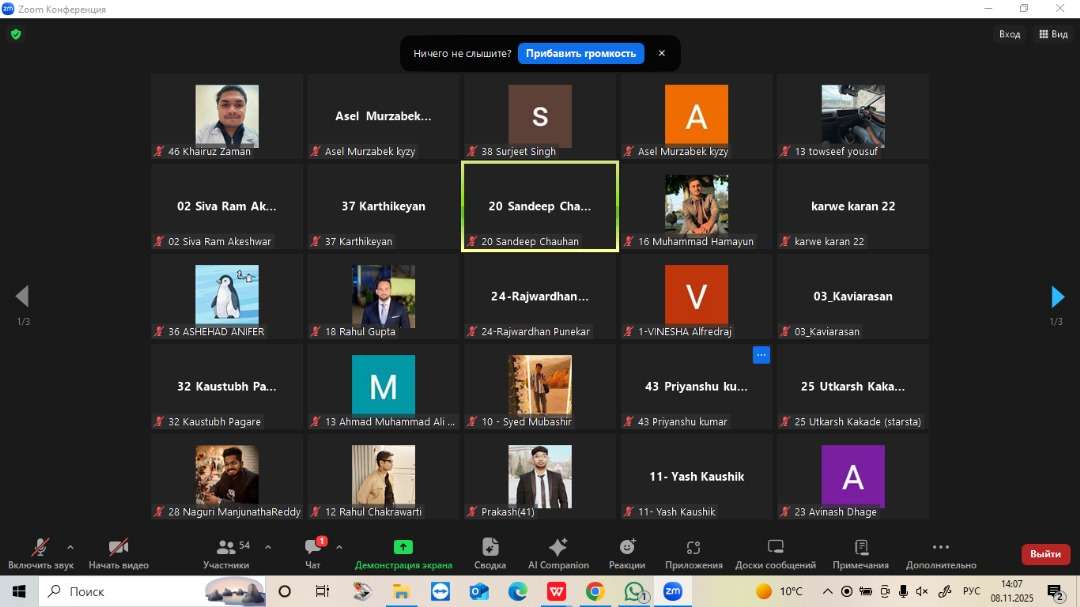The image size is (1080, 607).
Task: Click the green encryption shield icon
Action: [15, 34]
